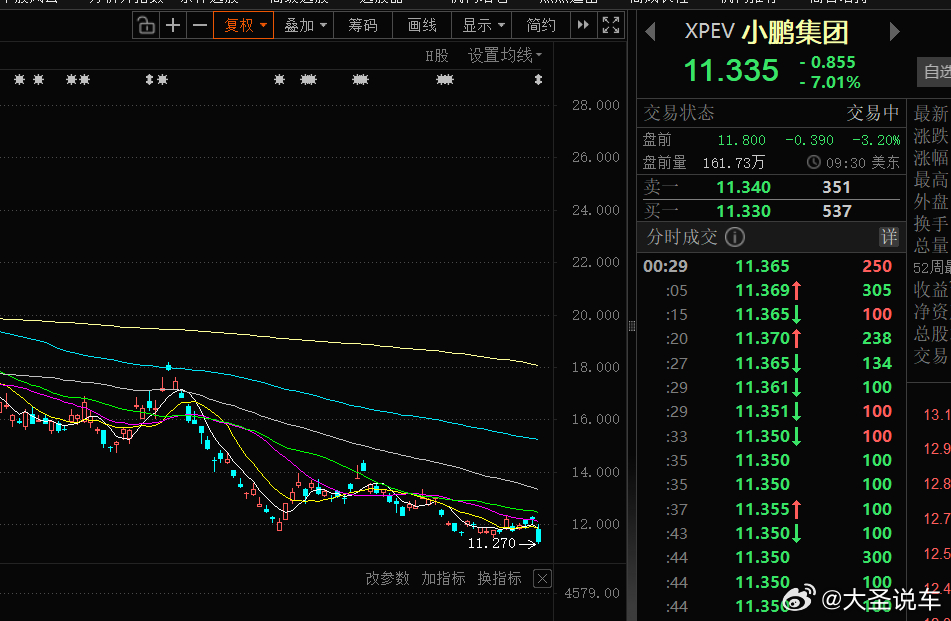Click the 09:30 美东 clock icon

814,163
